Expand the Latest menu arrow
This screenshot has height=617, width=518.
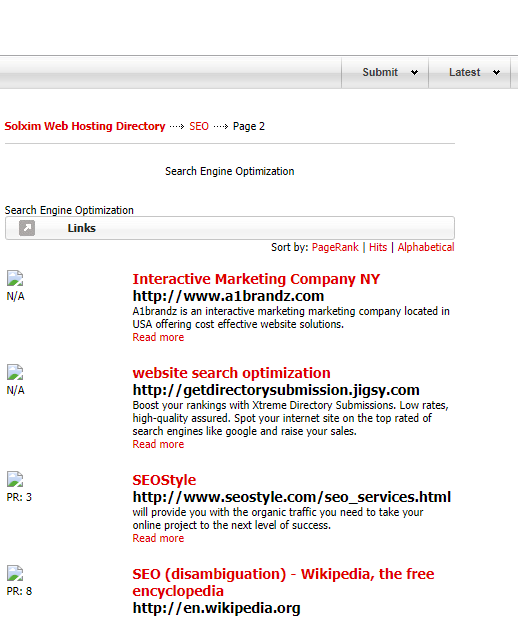[x=496, y=72]
